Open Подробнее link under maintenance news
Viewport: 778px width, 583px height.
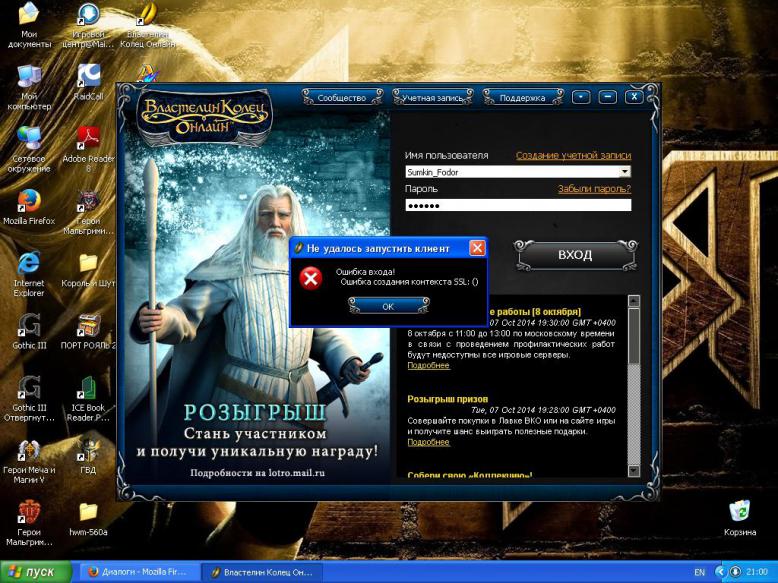point(428,366)
